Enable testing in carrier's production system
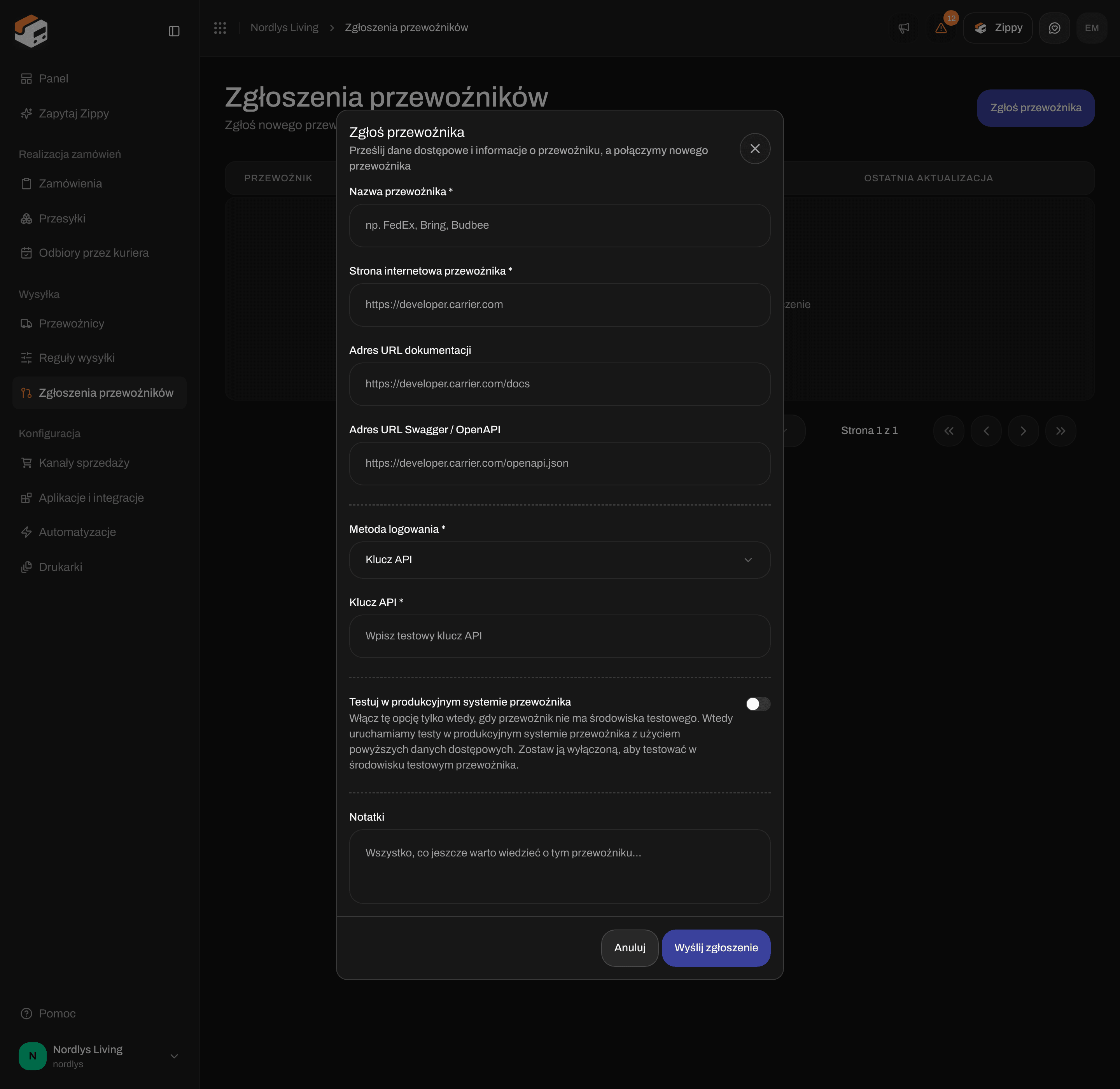 click(758, 704)
